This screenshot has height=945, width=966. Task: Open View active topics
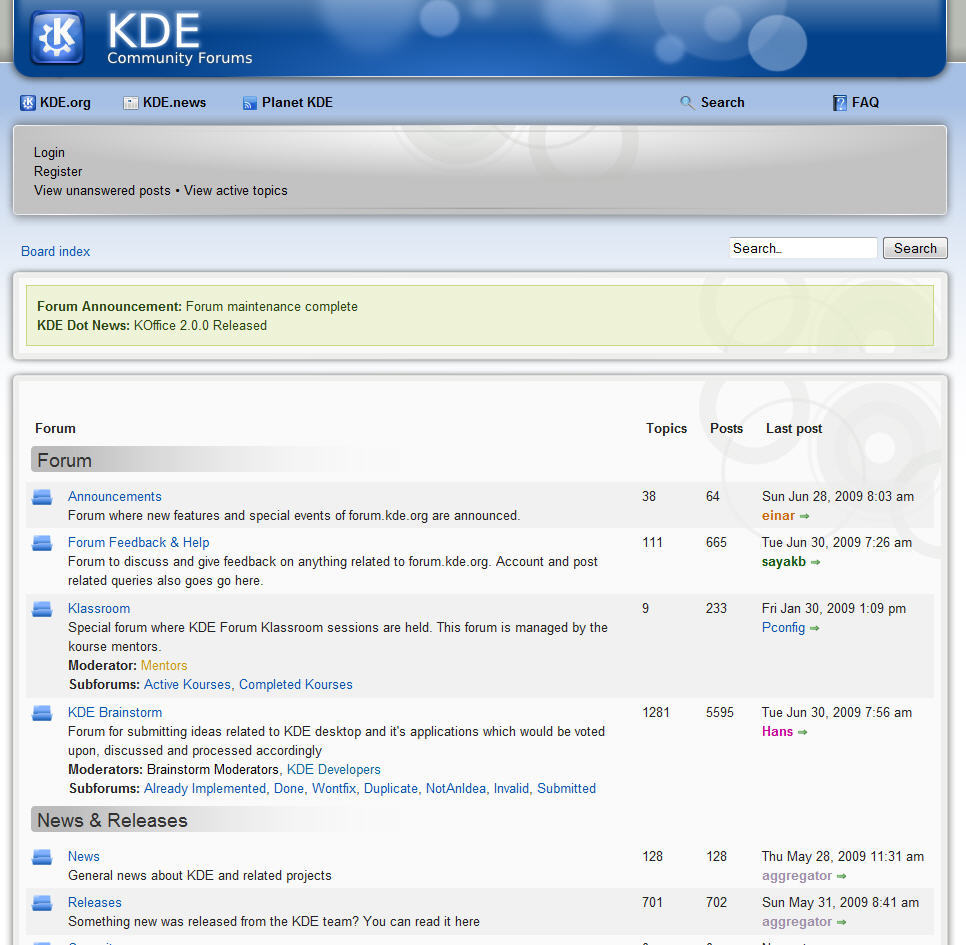236,190
